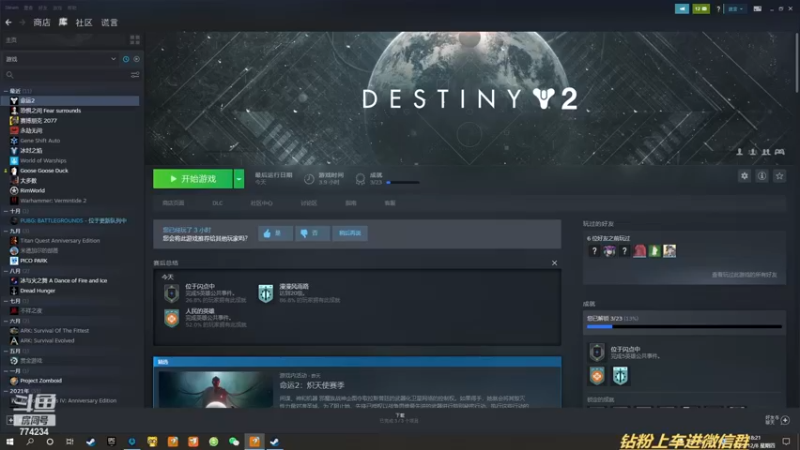Click the library search field
Viewport: 800px width, 450px height.
tap(66, 75)
